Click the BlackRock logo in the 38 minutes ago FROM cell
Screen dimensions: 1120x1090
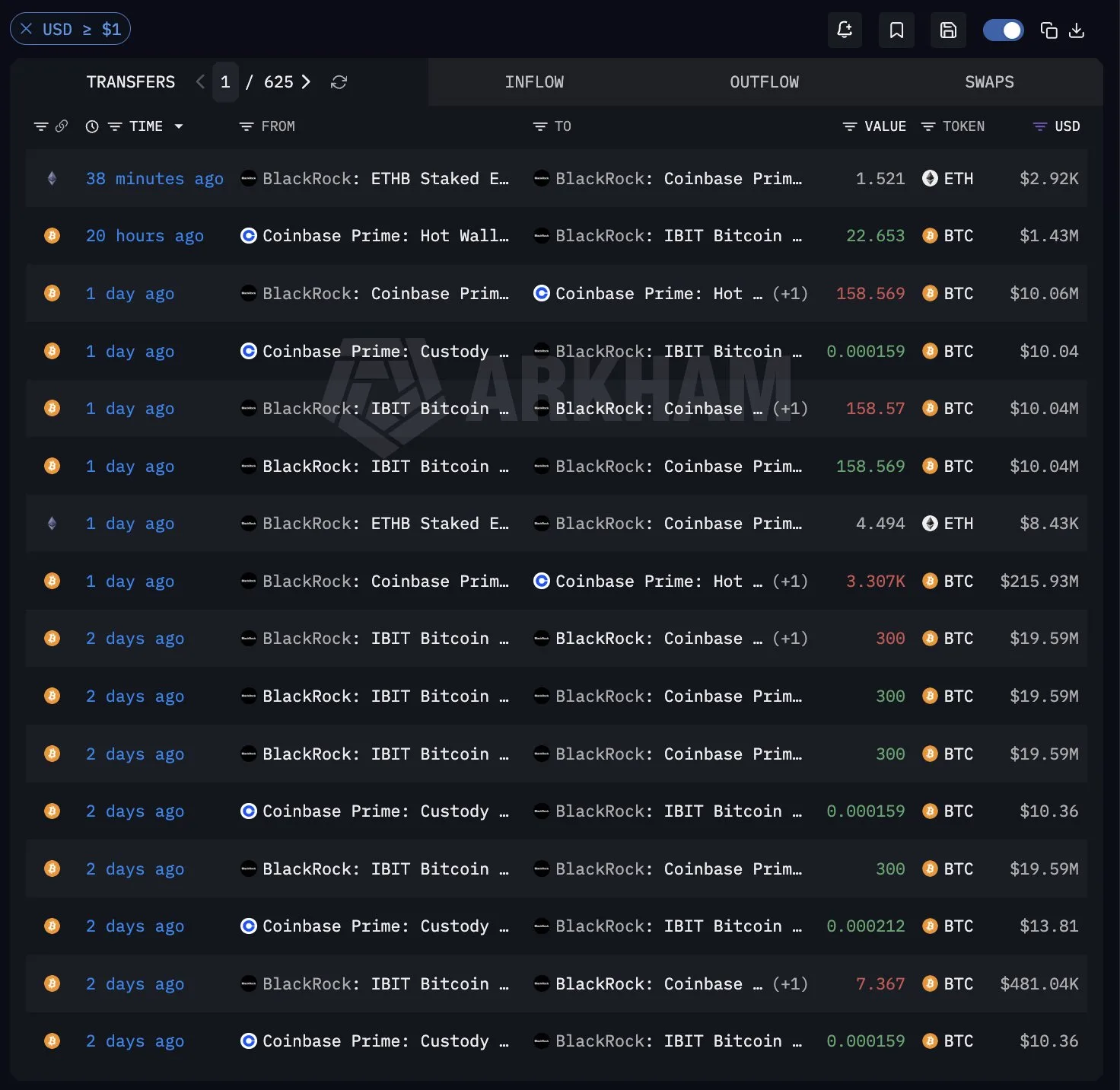tap(248, 179)
